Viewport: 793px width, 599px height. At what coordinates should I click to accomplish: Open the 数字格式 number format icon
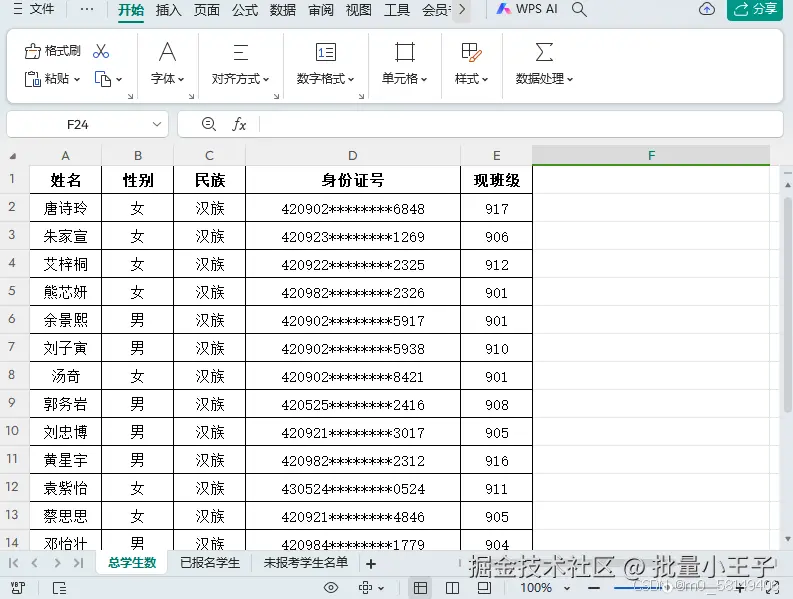pos(326,52)
